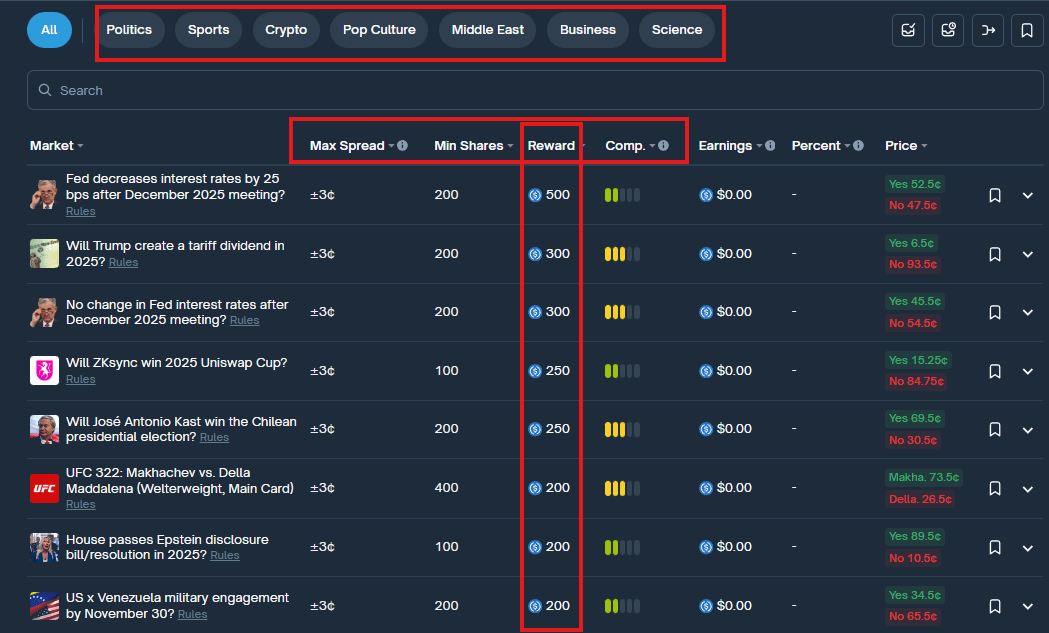Switch to the Politics category
The height and width of the screenshot is (633, 1049).
click(x=129, y=30)
